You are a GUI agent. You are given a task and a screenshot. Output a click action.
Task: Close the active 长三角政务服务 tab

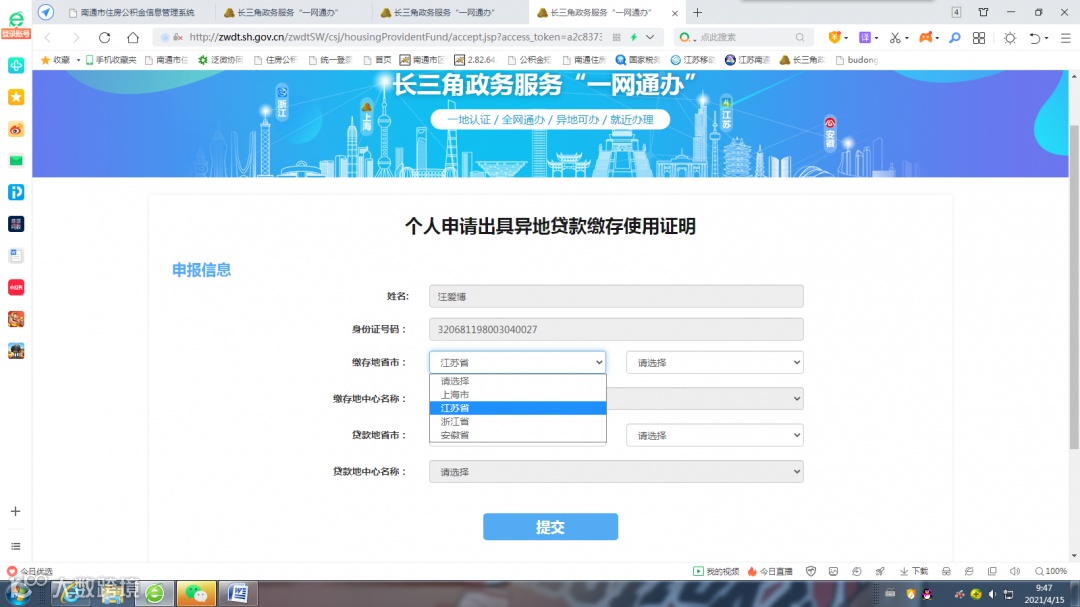tap(675, 13)
